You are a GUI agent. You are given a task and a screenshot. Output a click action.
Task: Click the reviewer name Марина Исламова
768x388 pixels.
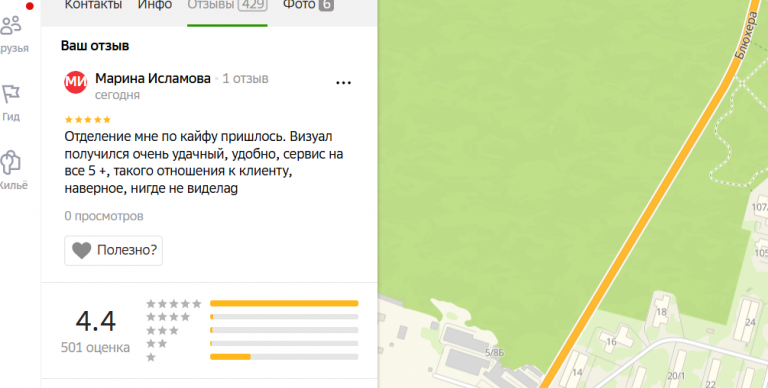[153, 78]
